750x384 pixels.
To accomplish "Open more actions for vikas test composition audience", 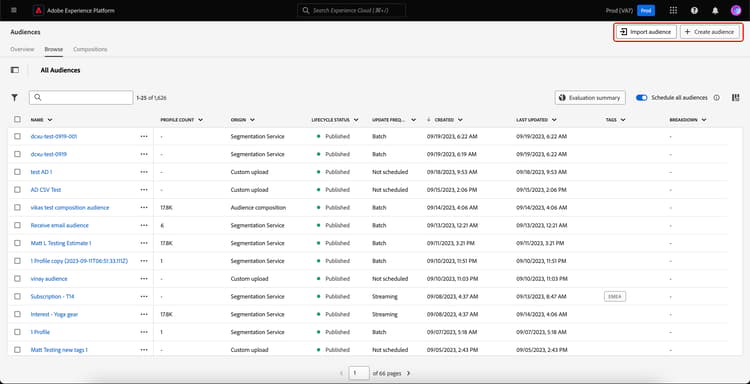I will click(144, 208).
